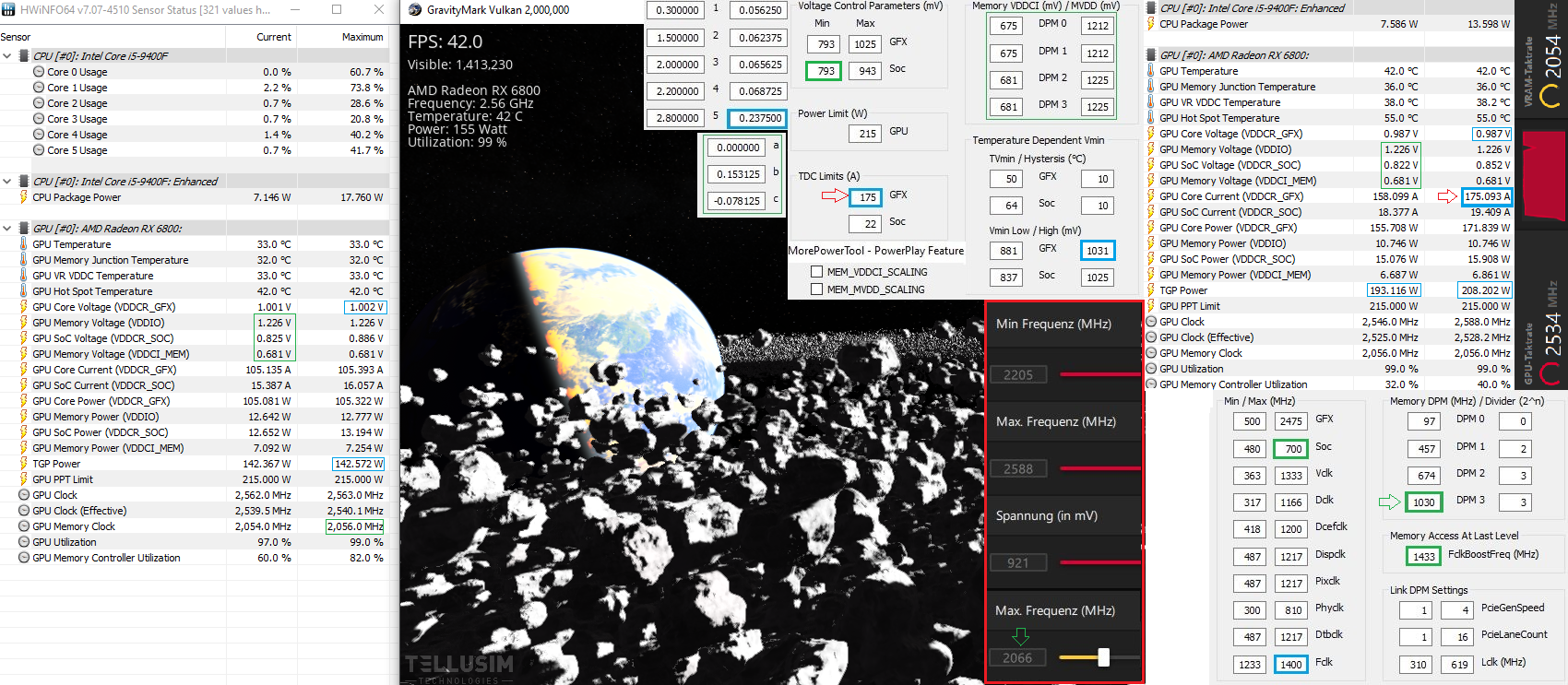Click the Spannung (in mV) slider bar
Viewport: 1568px width, 685px height.
coord(1100,562)
